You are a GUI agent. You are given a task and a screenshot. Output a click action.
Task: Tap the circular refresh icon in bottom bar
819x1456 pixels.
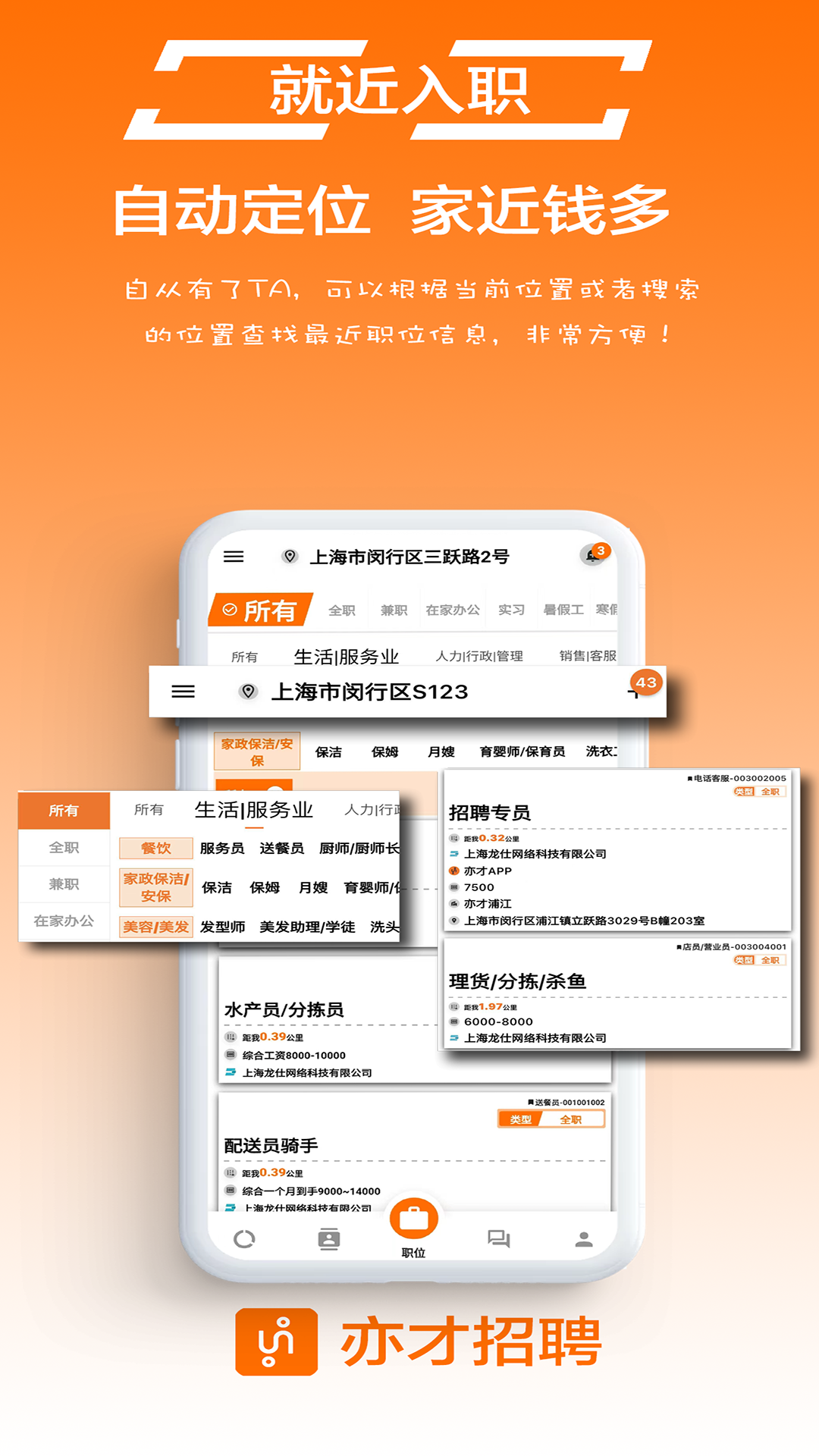tap(244, 1239)
